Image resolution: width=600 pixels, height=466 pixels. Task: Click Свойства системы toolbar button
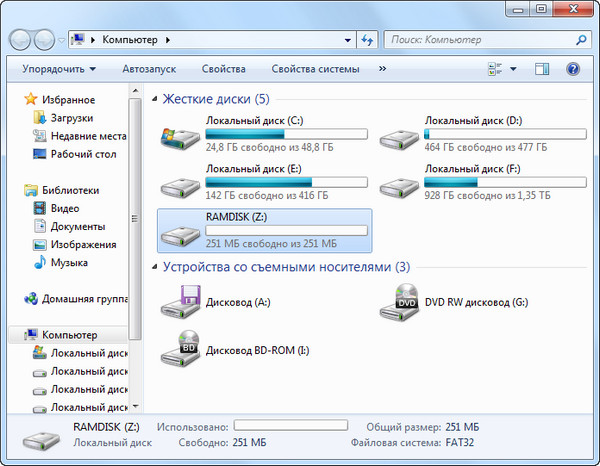(313, 69)
